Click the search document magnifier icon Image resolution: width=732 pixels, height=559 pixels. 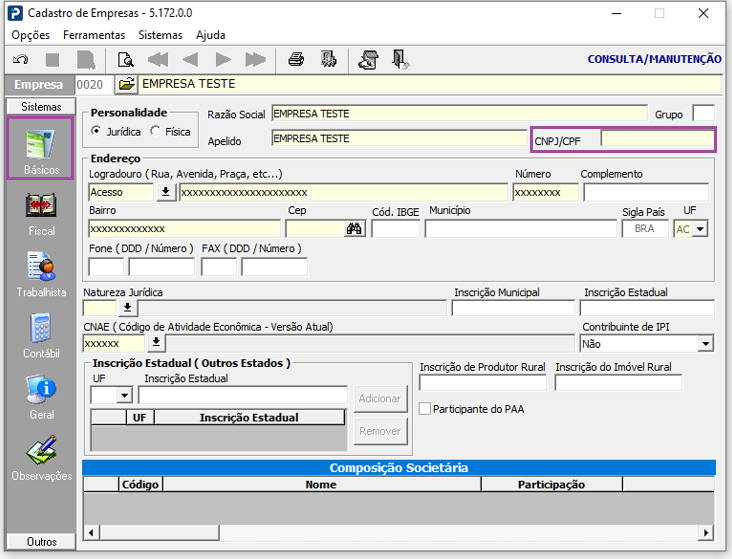click(126, 60)
